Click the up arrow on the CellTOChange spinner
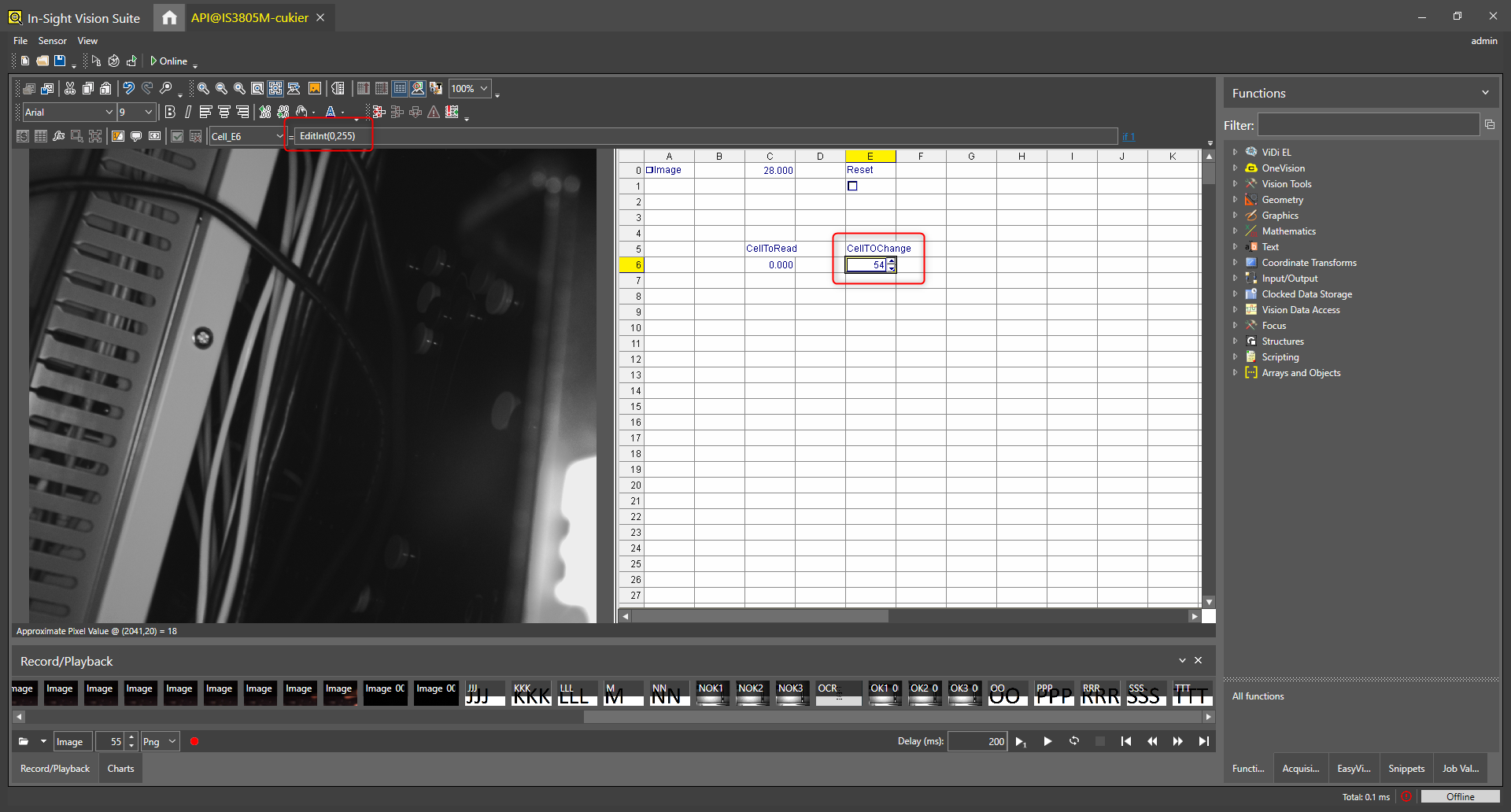The width and height of the screenshot is (1511, 812). [x=891, y=260]
